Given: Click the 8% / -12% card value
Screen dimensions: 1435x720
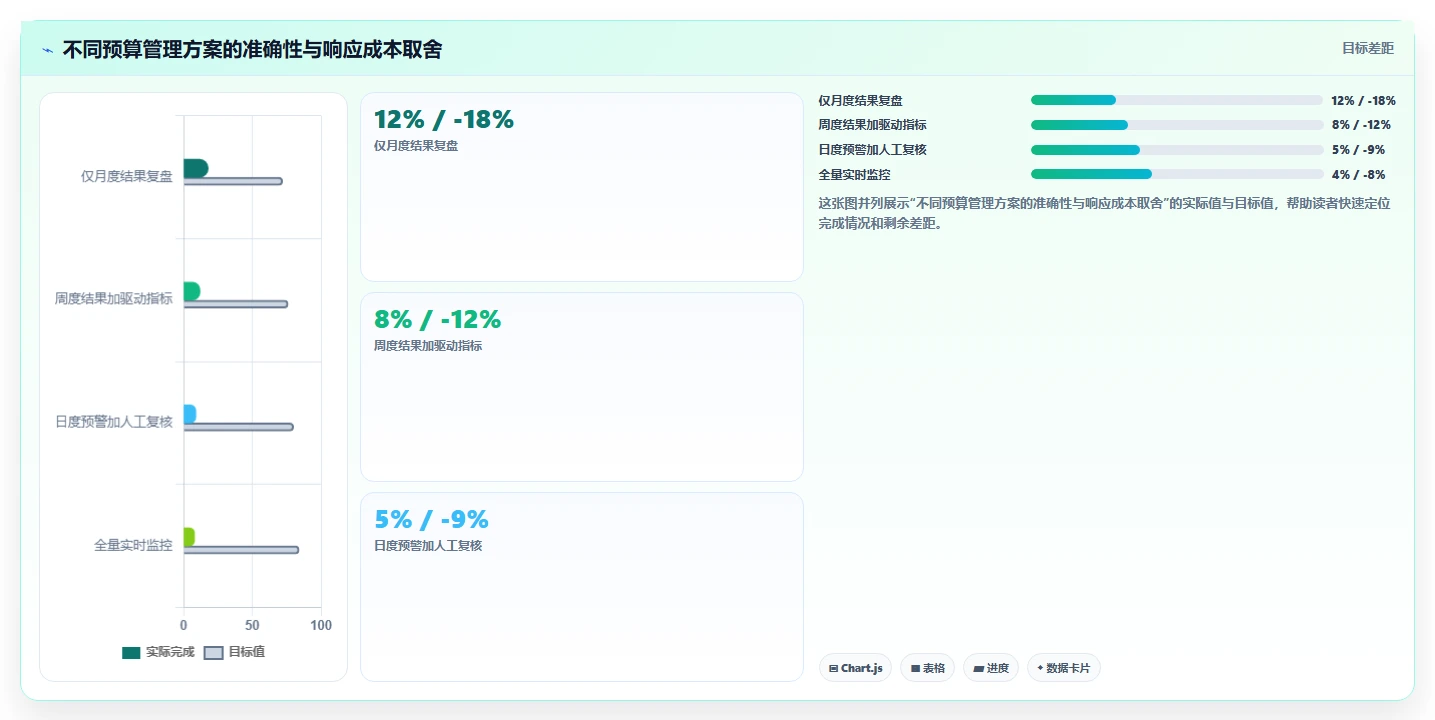Looking at the screenshot, I should click(x=437, y=320).
